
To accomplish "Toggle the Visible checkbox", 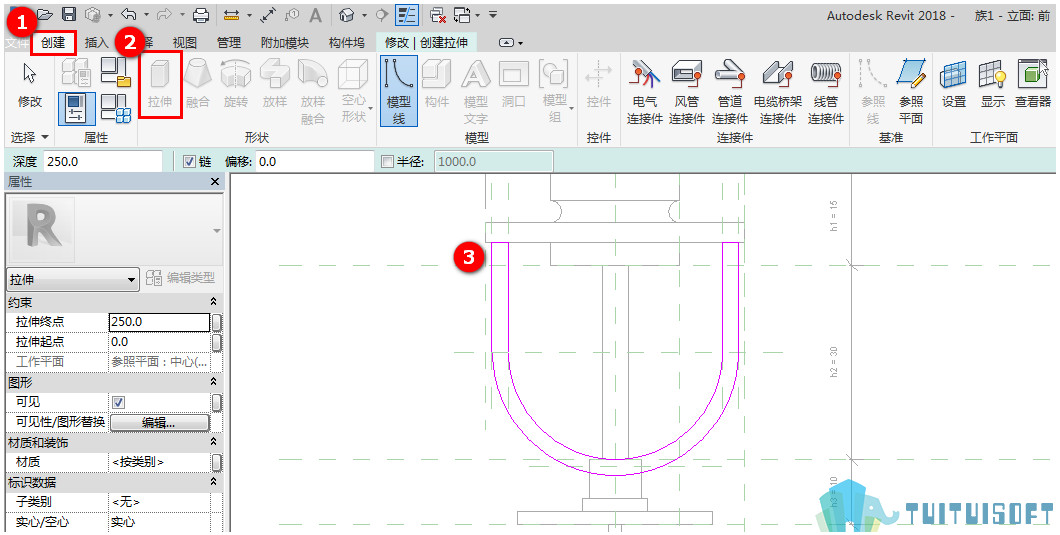I will [118, 402].
